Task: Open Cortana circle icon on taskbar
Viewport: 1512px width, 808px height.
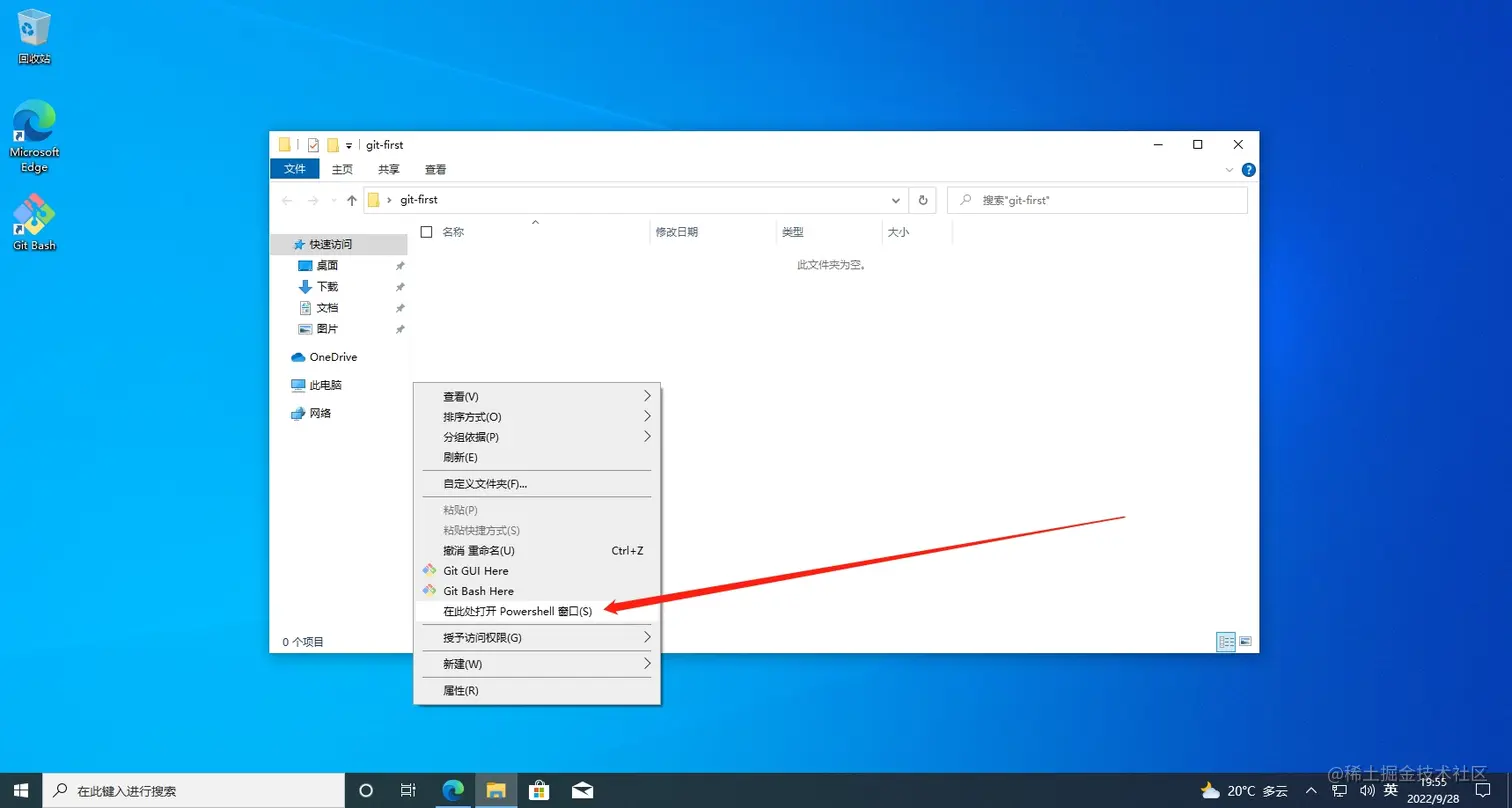Action: tap(366, 790)
